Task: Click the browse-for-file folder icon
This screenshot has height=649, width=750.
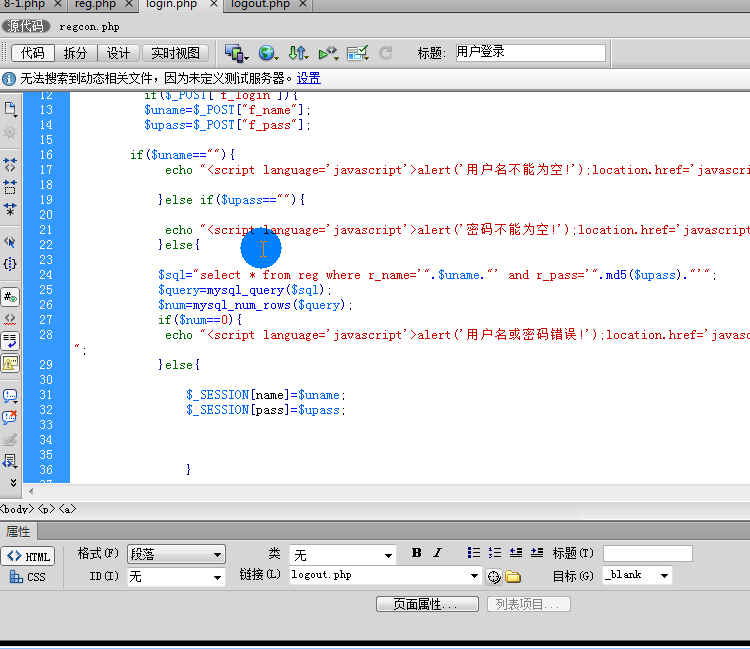Action: point(513,576)
